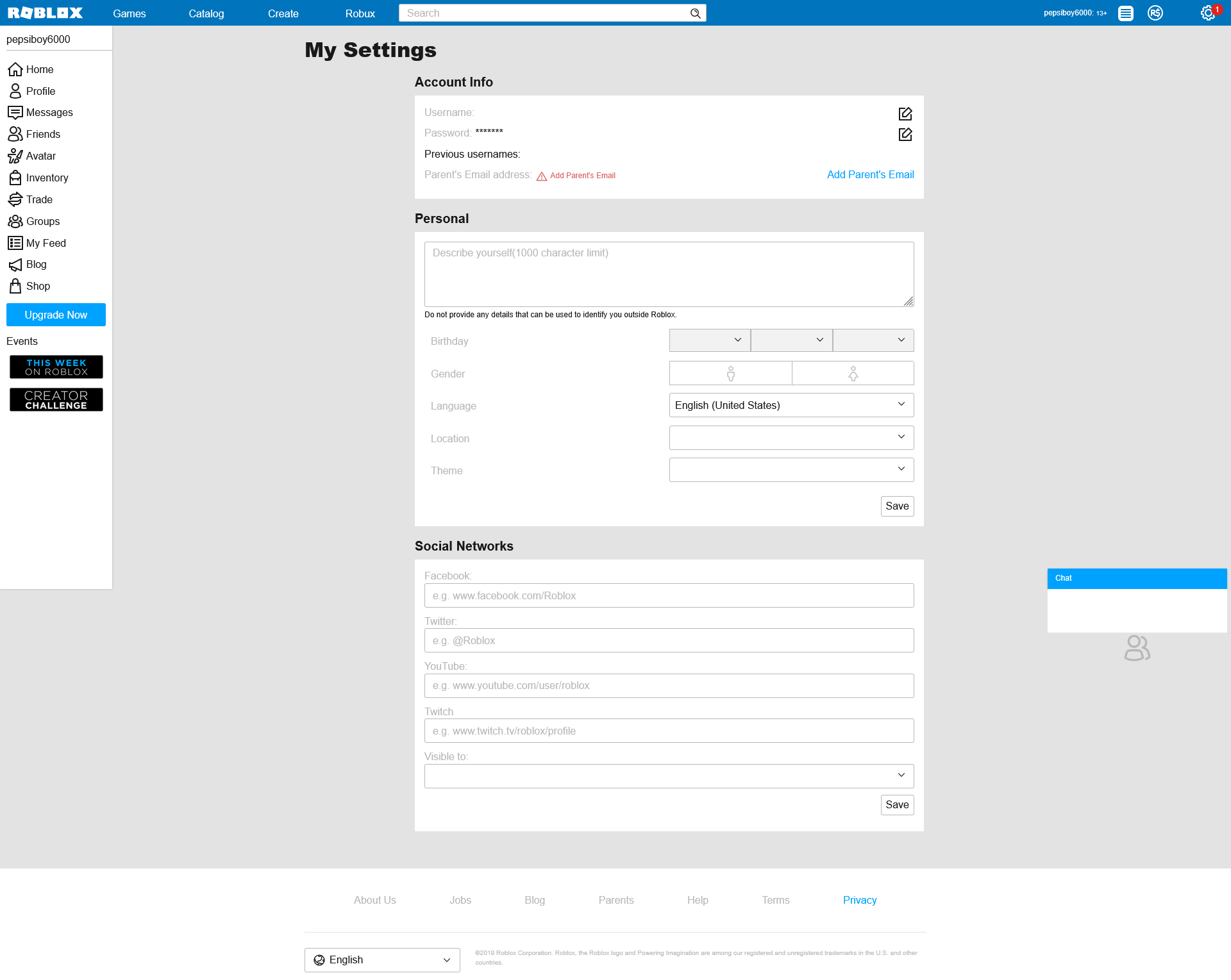Open the settings gear icon
The width and height of the screenshot is (1231, 980).
pos(1207,13)
